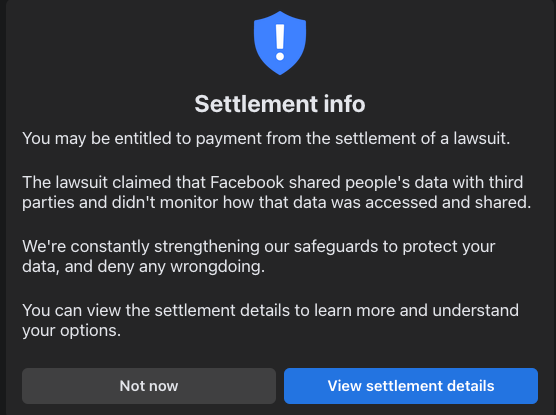Click the word Facebook in the text
Image resolution: width=556 pixels, height=415 pixels.
tap(247, 182)
